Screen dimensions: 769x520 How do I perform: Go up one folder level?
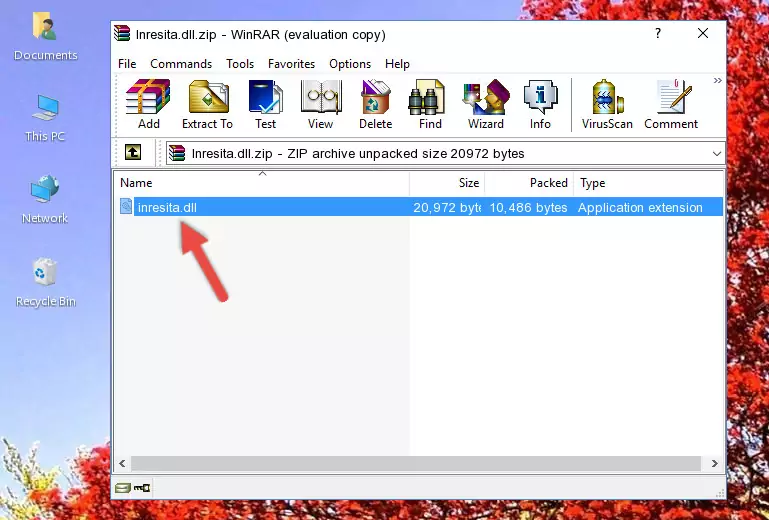tap(133, 153)
